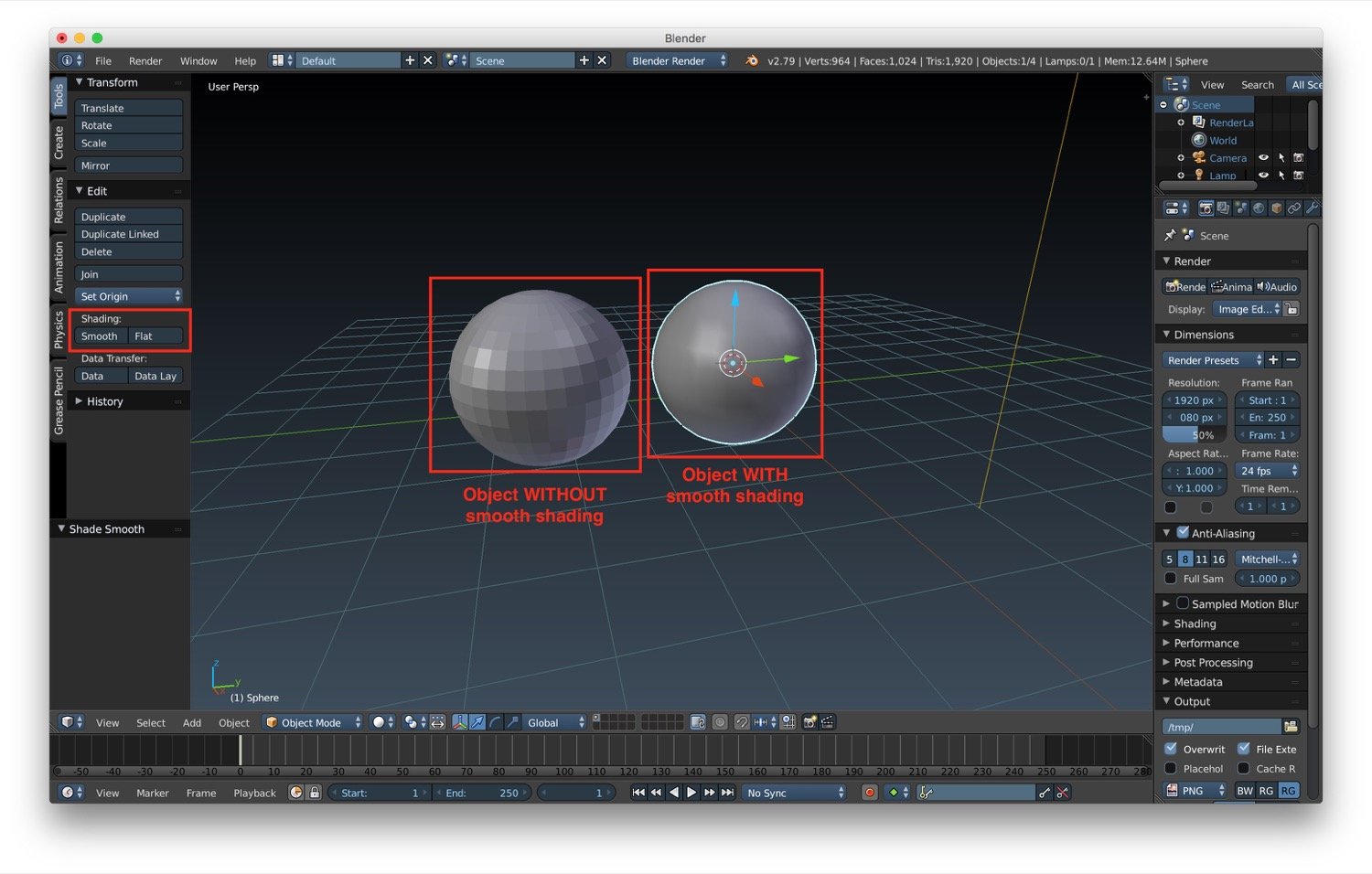The width and height of the screenshot is (1372, 874).
Task: Click the snap magnet icon in 3D header
Action: (x=742, y=722)
